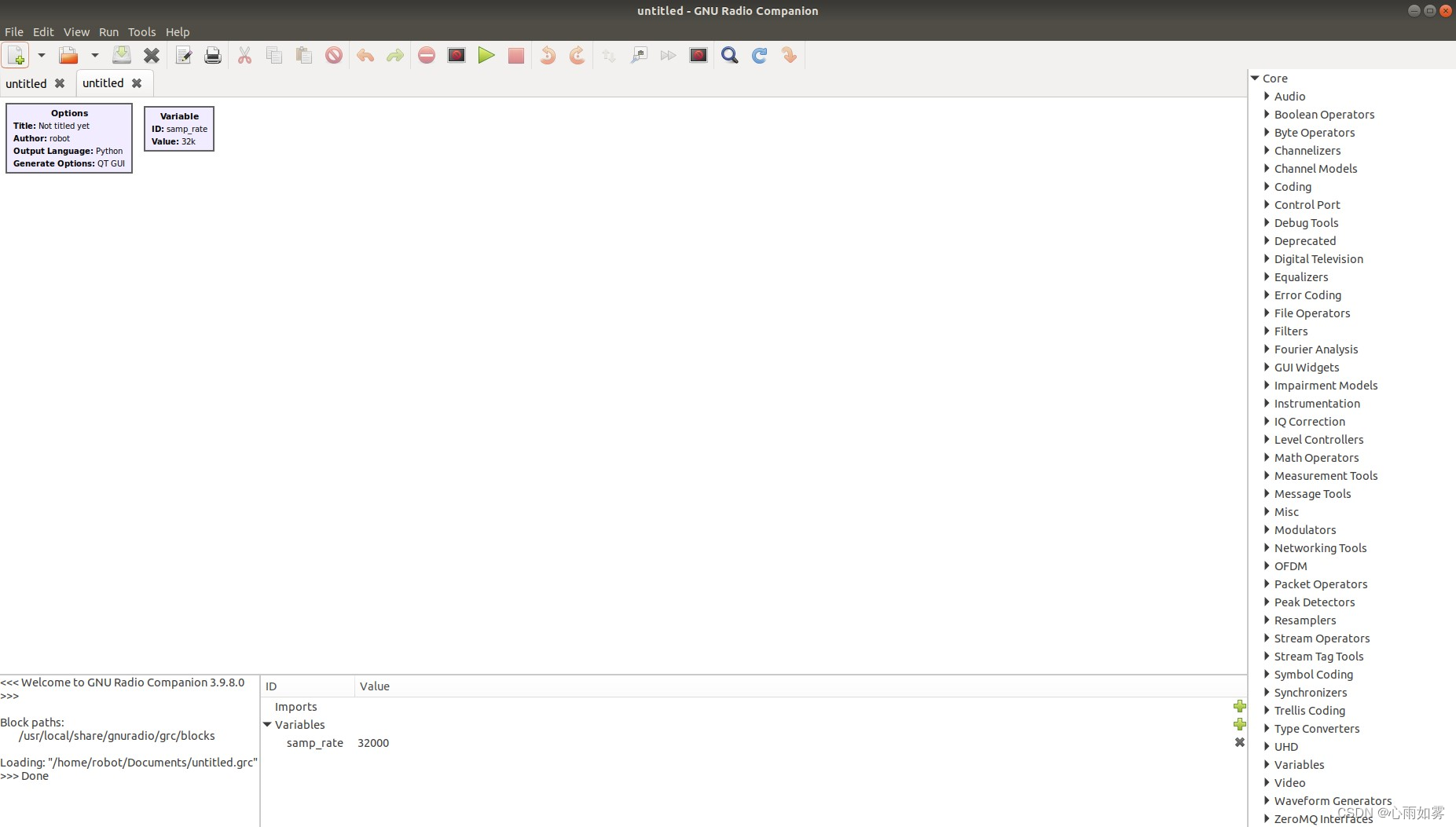Delete samp_rate using the X icon
This screenshot has height=827, width=1456.
1240,742
